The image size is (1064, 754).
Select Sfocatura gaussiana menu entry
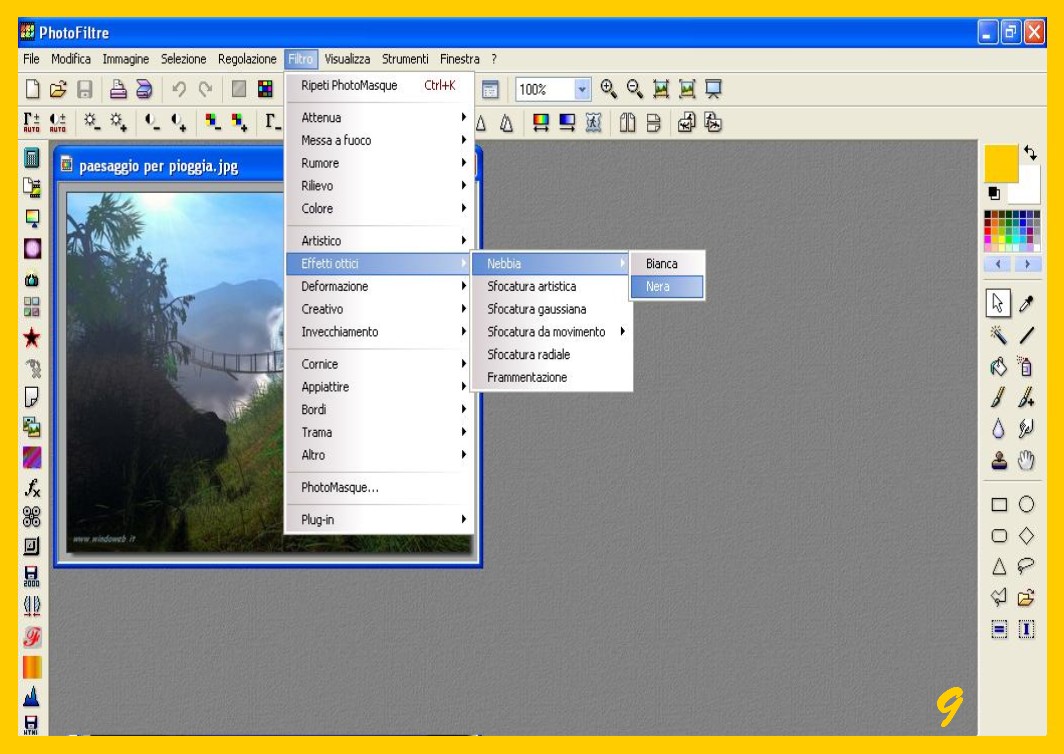tap(537, 309)
